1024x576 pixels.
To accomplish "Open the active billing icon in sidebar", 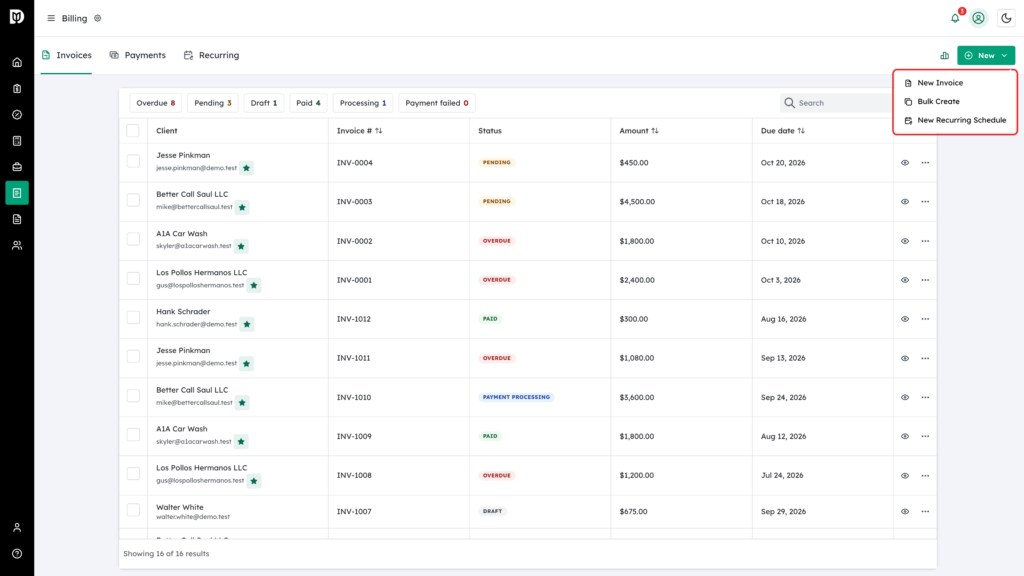I will coord(17,193).
